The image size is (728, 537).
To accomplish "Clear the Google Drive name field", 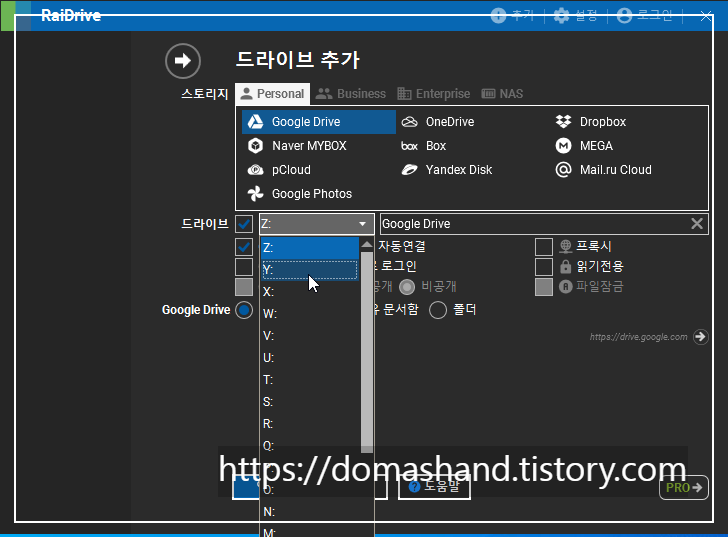I will pos(696,224).
